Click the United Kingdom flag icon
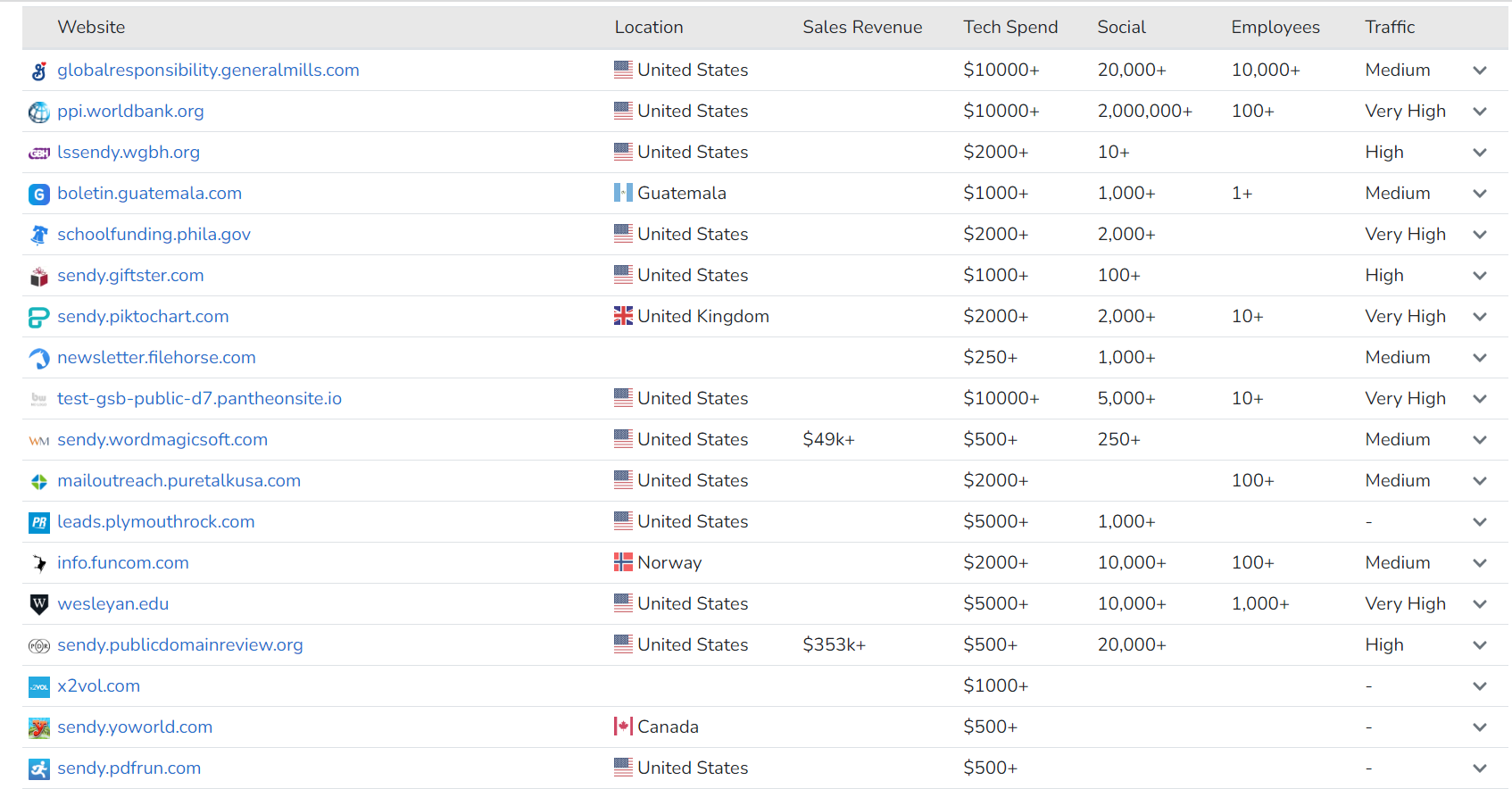The height and width of the screenshot is (789, 1512). [623, 316]
